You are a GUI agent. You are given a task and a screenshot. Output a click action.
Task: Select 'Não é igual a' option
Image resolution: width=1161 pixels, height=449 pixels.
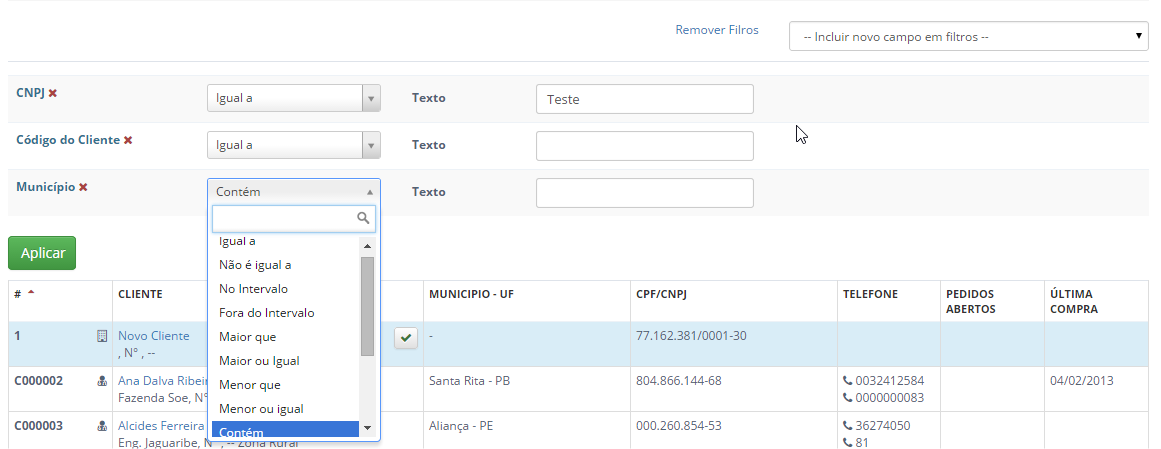pyautogui.click(x=255, y=265)
